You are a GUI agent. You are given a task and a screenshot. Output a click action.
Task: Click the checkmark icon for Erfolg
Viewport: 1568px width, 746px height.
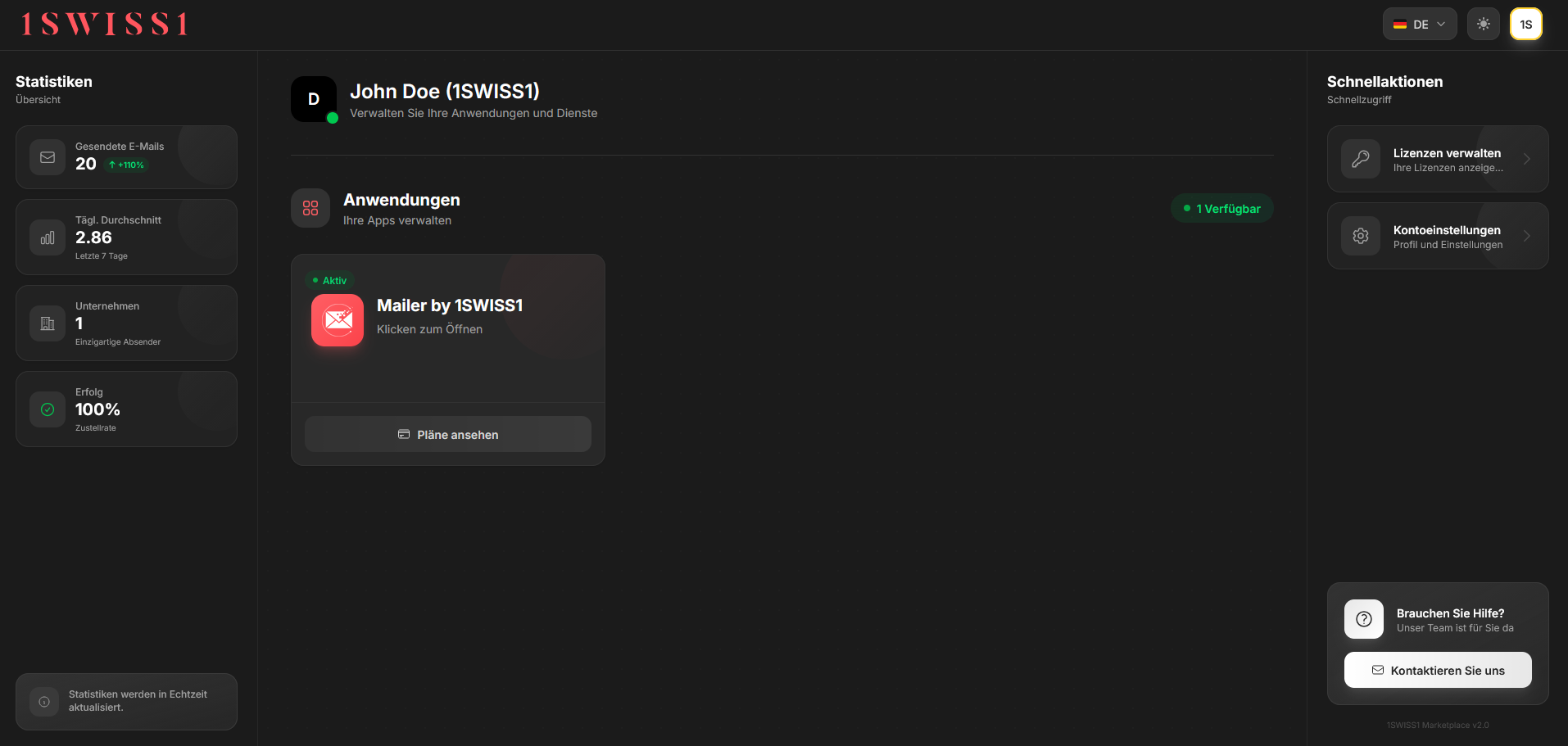(48, 409)
